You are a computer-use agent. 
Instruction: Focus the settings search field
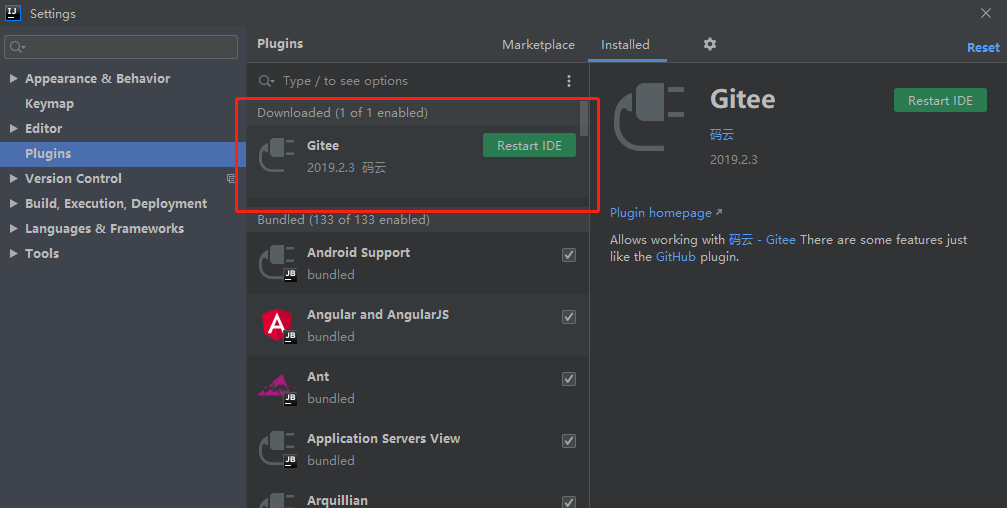tap(121, 47)
